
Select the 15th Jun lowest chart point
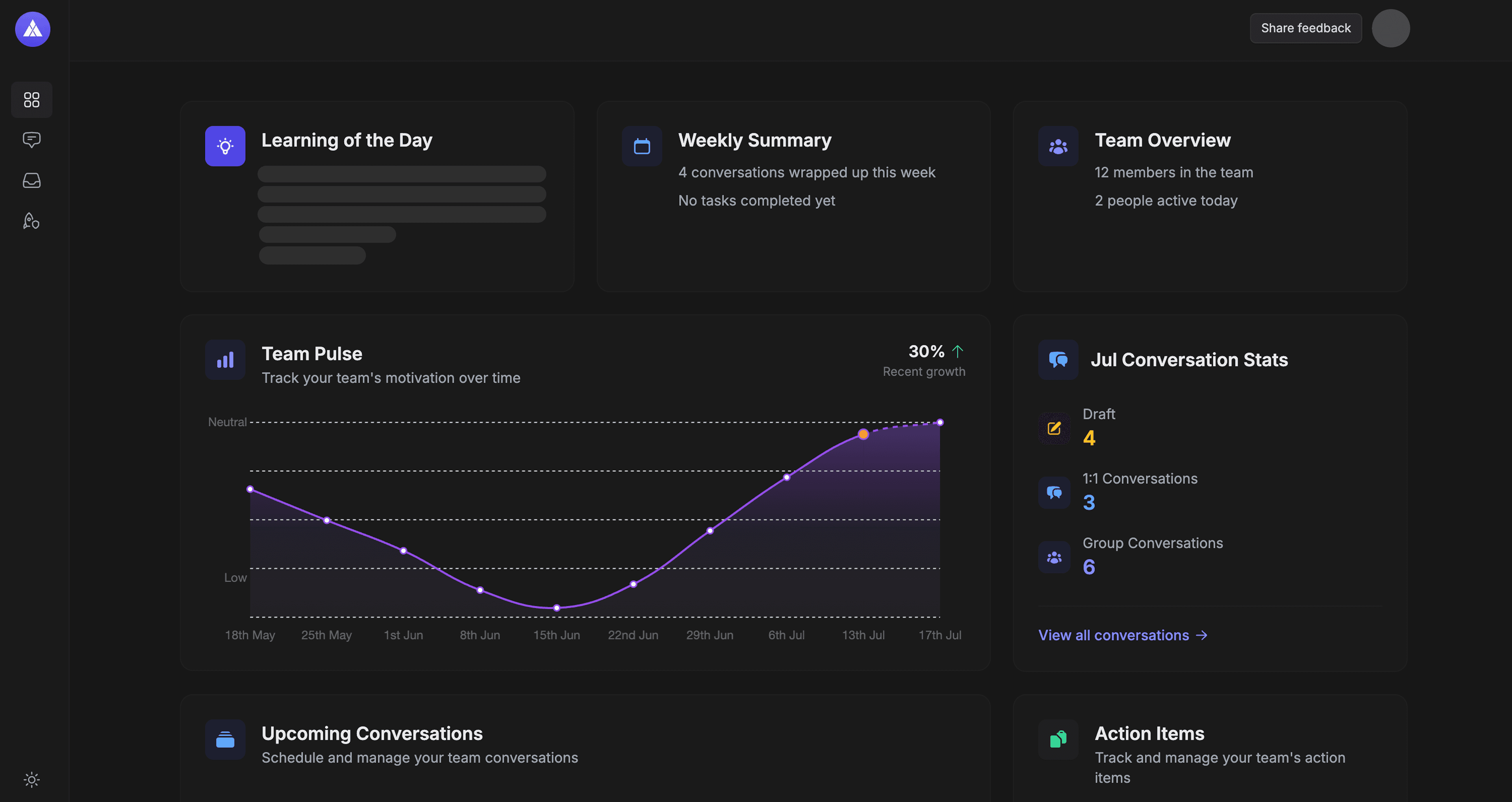[x=556, y=608]
